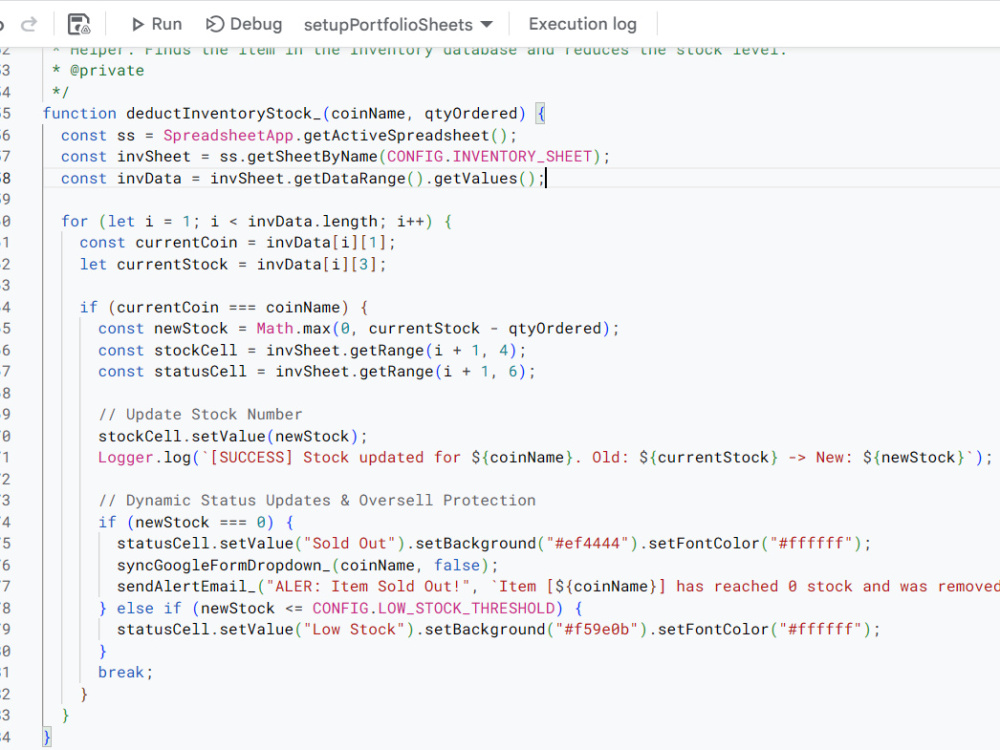Click the SpreadsheetApp identifier in the code
The image size is (1000, 750).
[228, 135]
